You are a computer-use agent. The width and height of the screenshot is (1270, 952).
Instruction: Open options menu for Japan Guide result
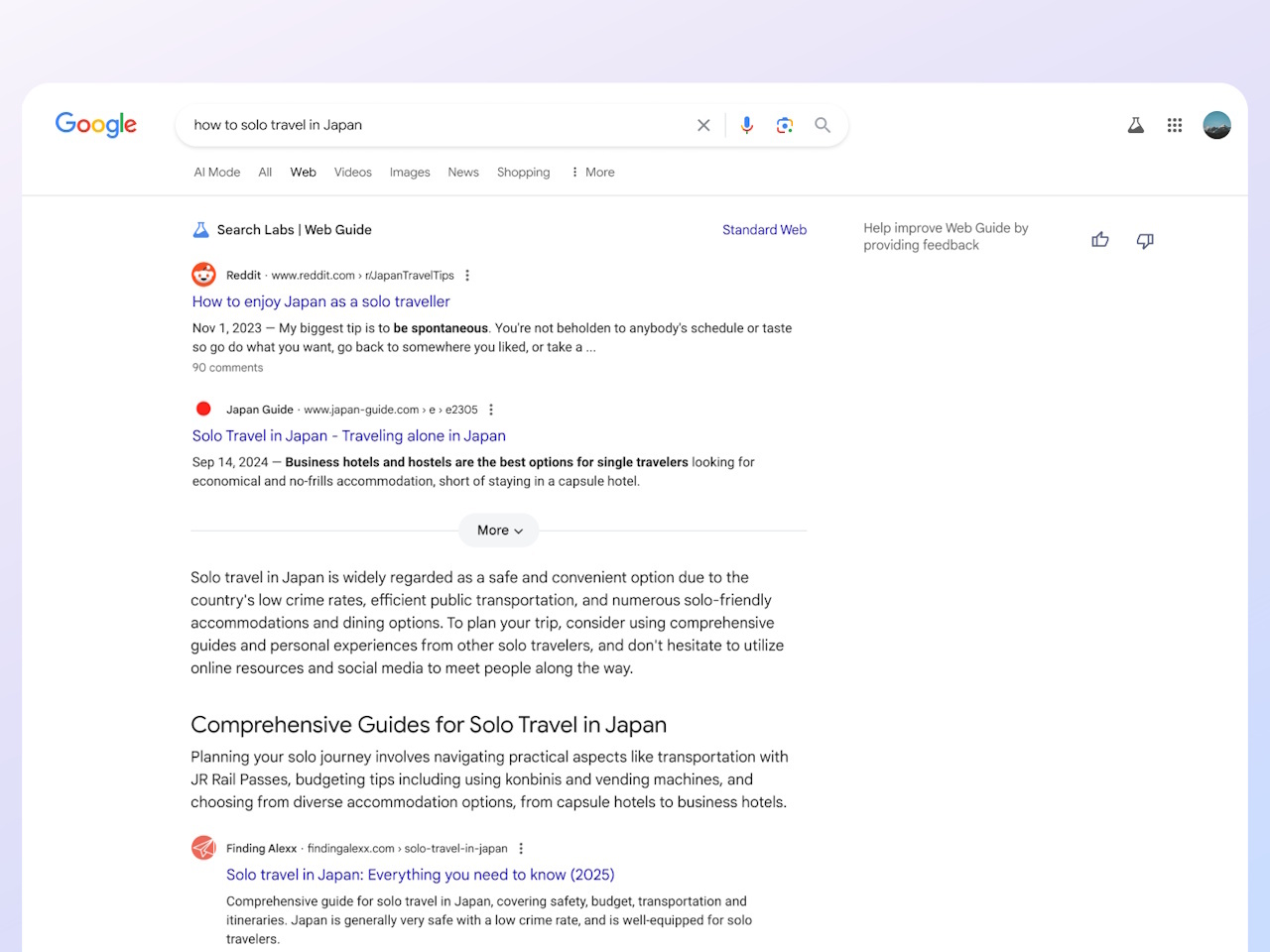click(491, 410)
